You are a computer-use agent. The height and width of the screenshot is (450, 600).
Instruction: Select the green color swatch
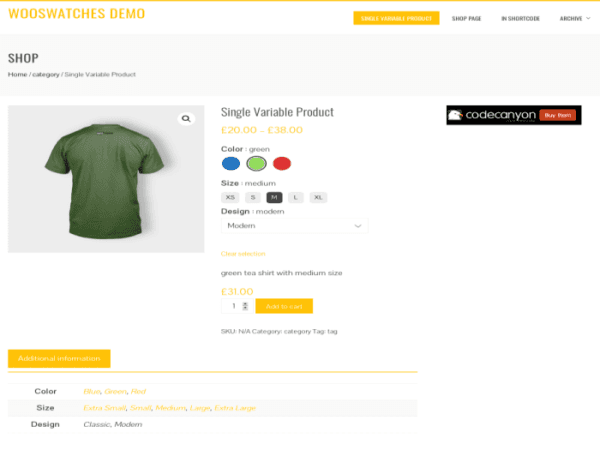pos(256,163)
